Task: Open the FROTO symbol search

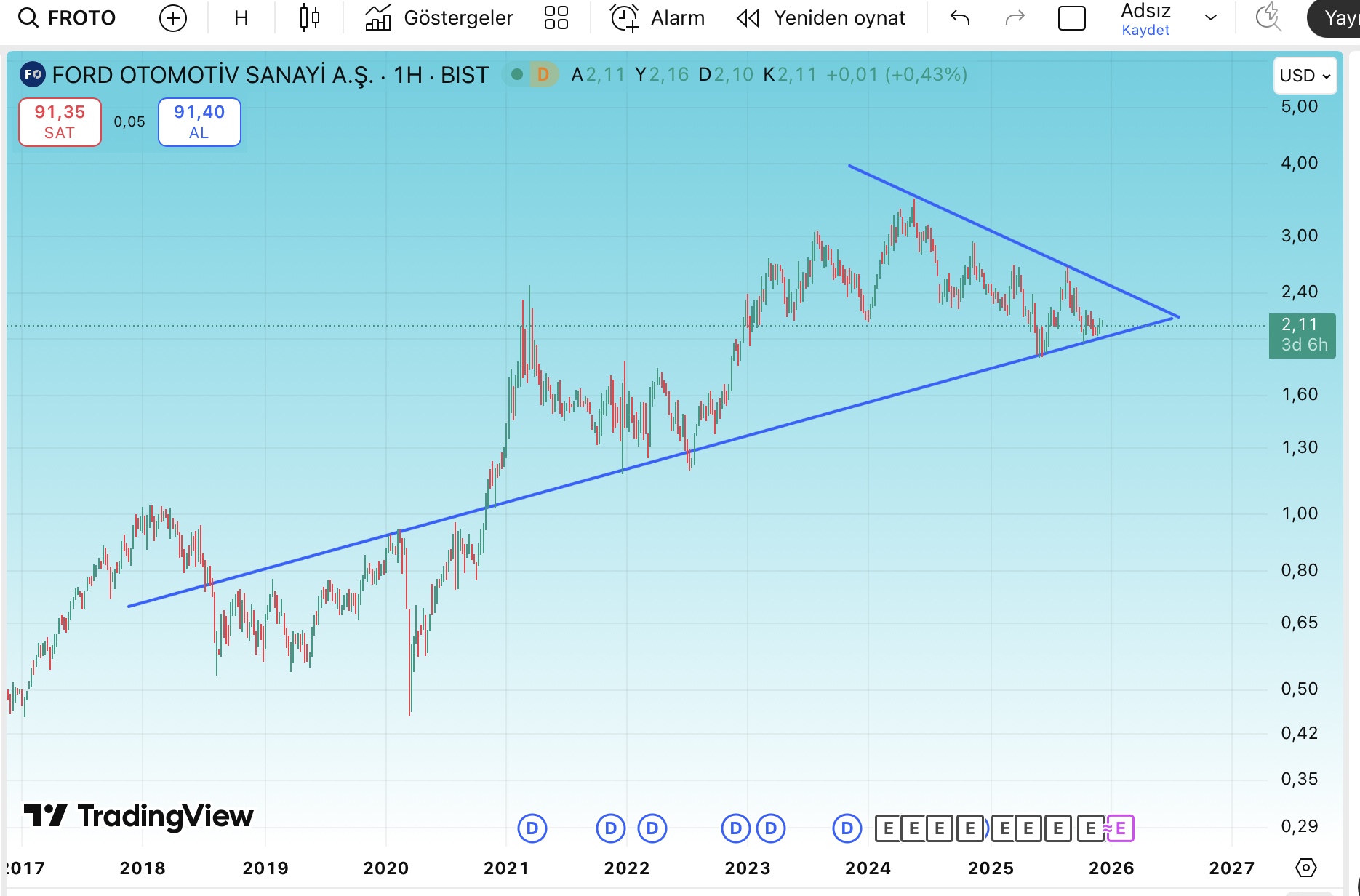Action: click(67, 17)
